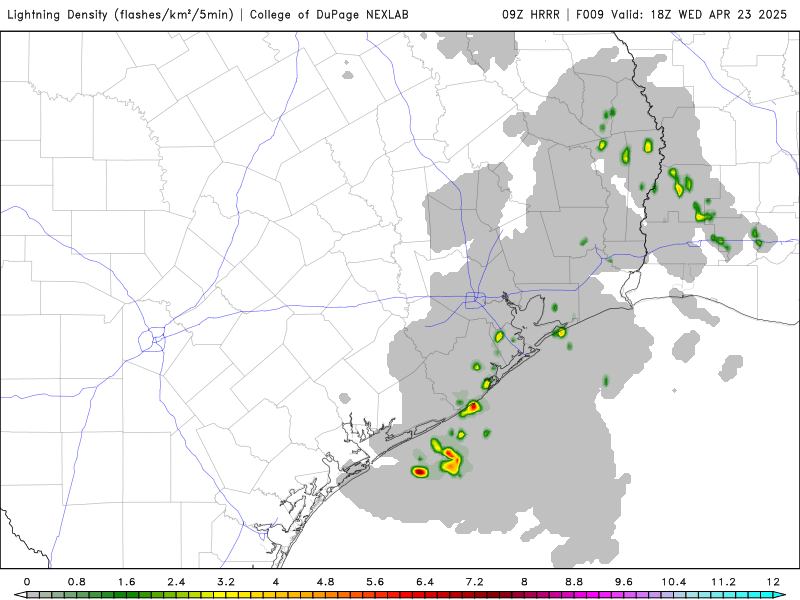
Task: Click the colorbar label "6.4"
Action: point(424,582)
